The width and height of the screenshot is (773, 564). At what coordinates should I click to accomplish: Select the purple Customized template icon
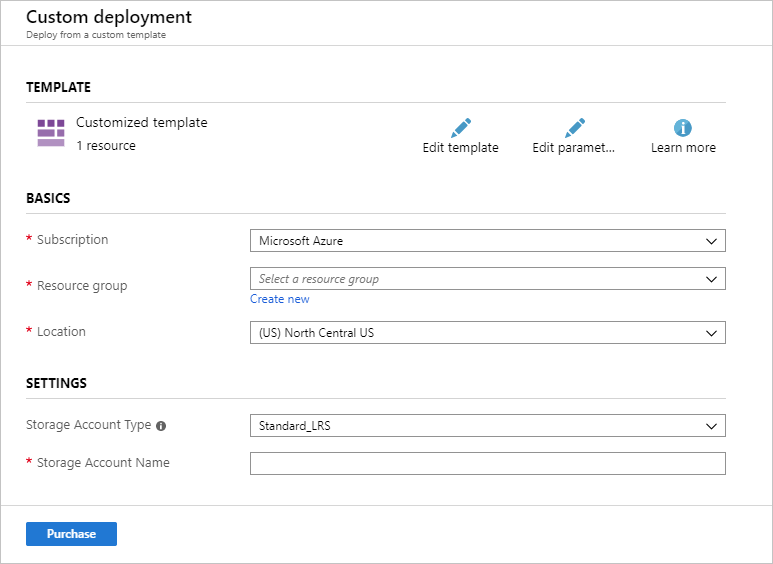tap(51, 133)
